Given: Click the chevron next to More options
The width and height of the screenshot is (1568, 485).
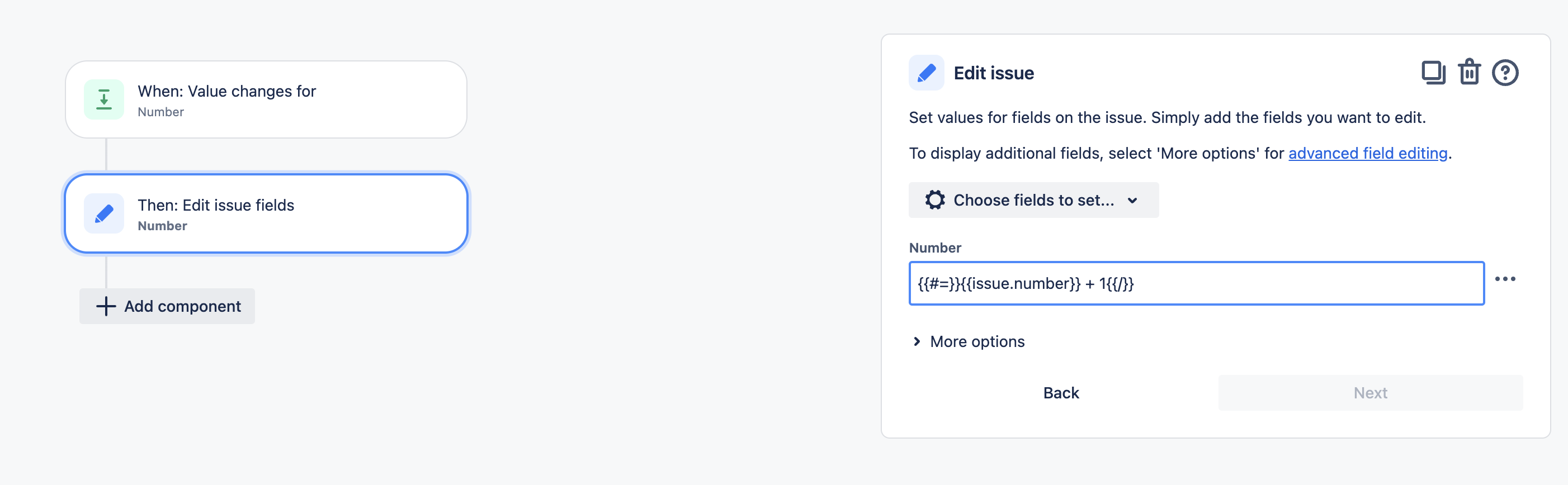Looking at the screenshot, I should click(x=917, y=342).
